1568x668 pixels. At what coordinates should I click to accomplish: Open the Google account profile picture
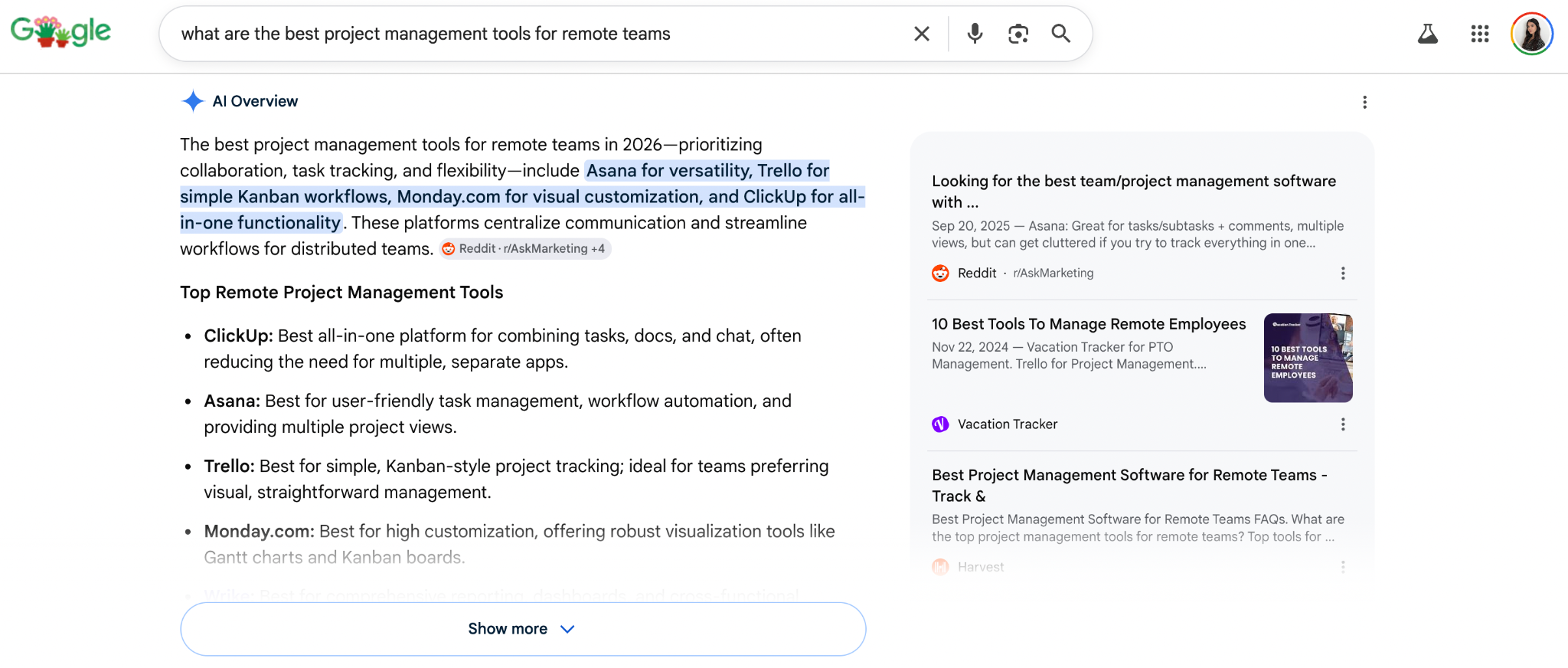click(x=1532, y=34)
